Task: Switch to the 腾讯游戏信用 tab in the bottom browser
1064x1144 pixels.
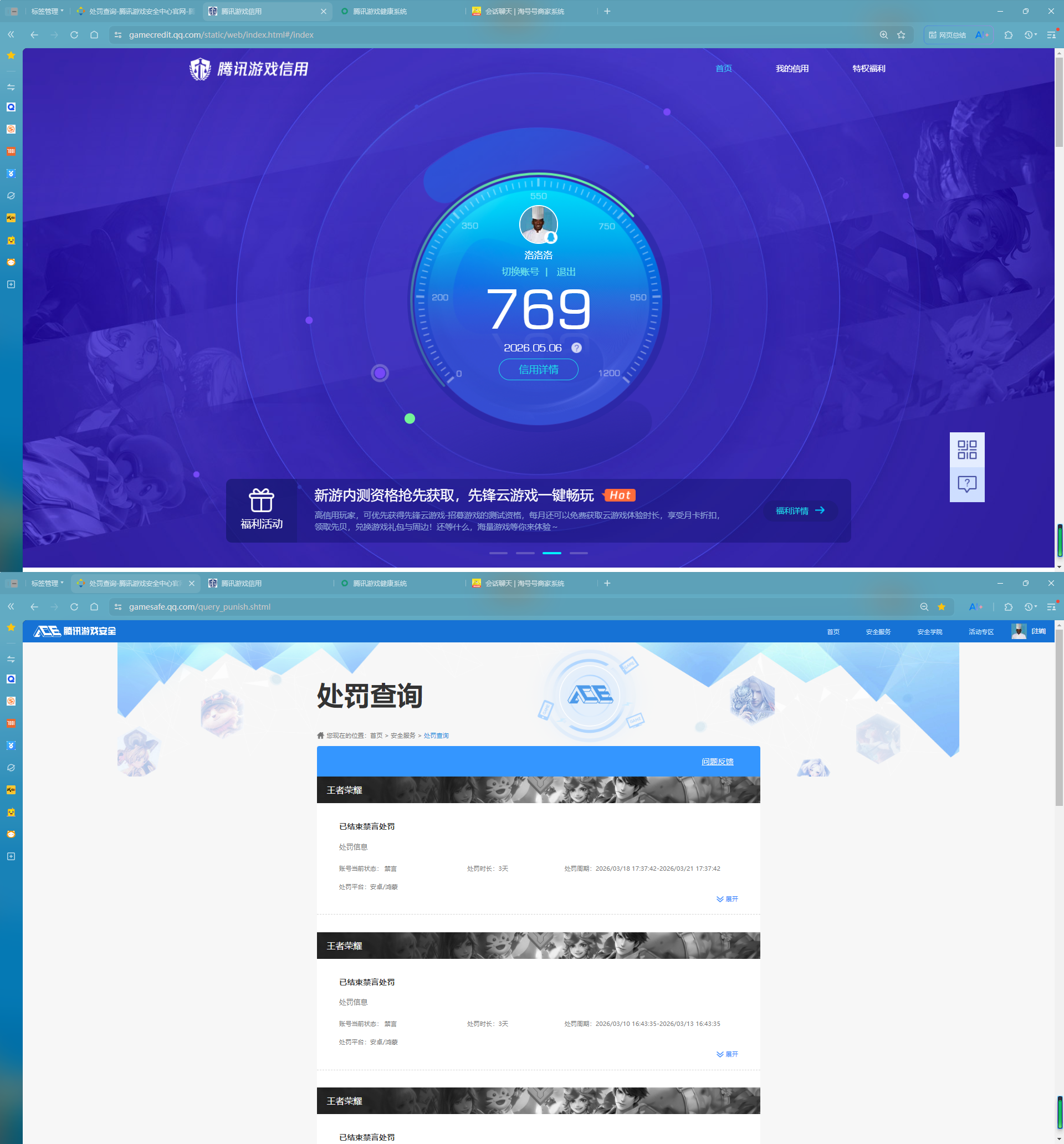Action: [268, 584]
